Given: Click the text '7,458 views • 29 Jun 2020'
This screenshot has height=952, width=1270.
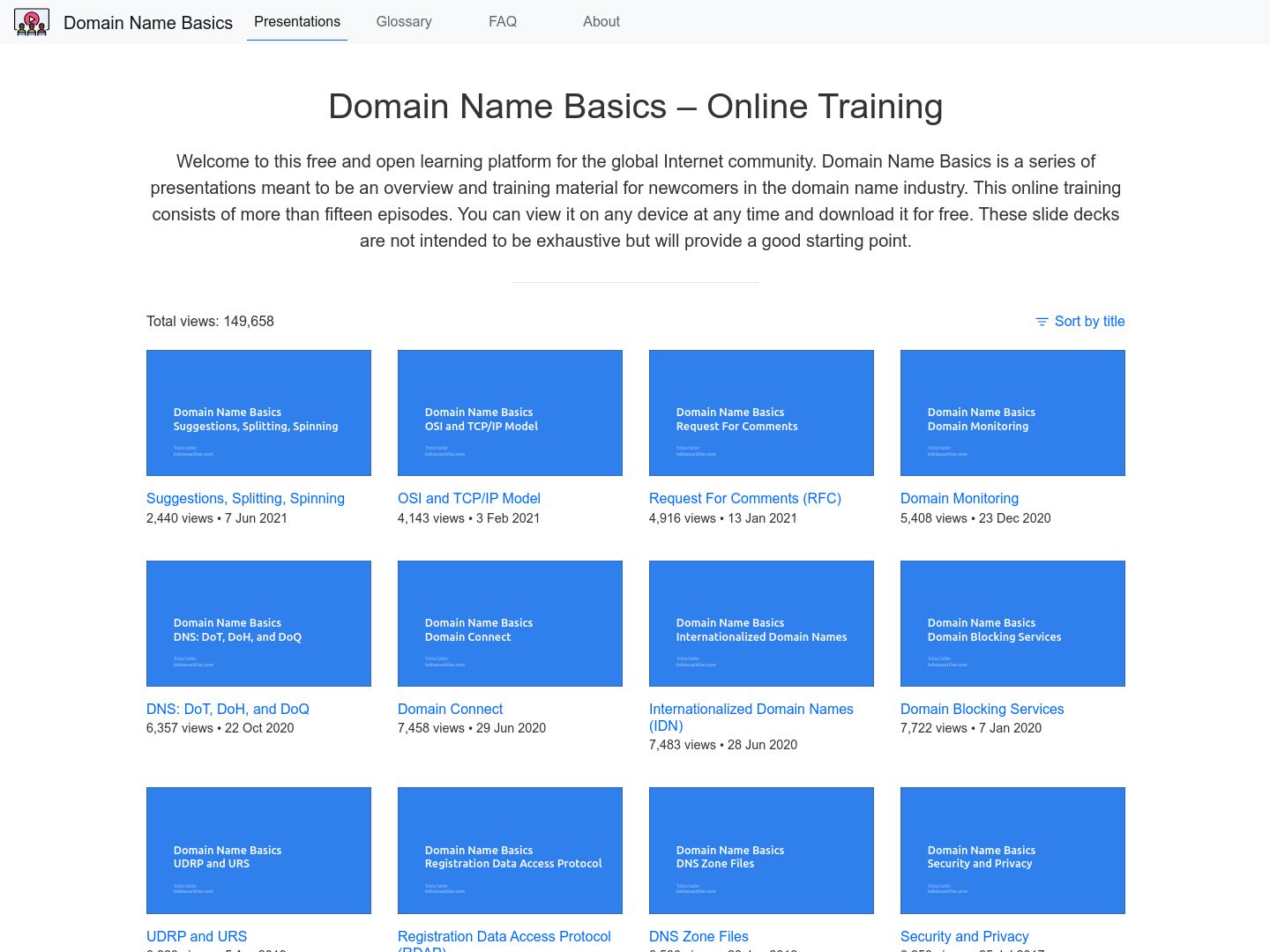Looking at the screenshot, I should (x=472, y=728).
